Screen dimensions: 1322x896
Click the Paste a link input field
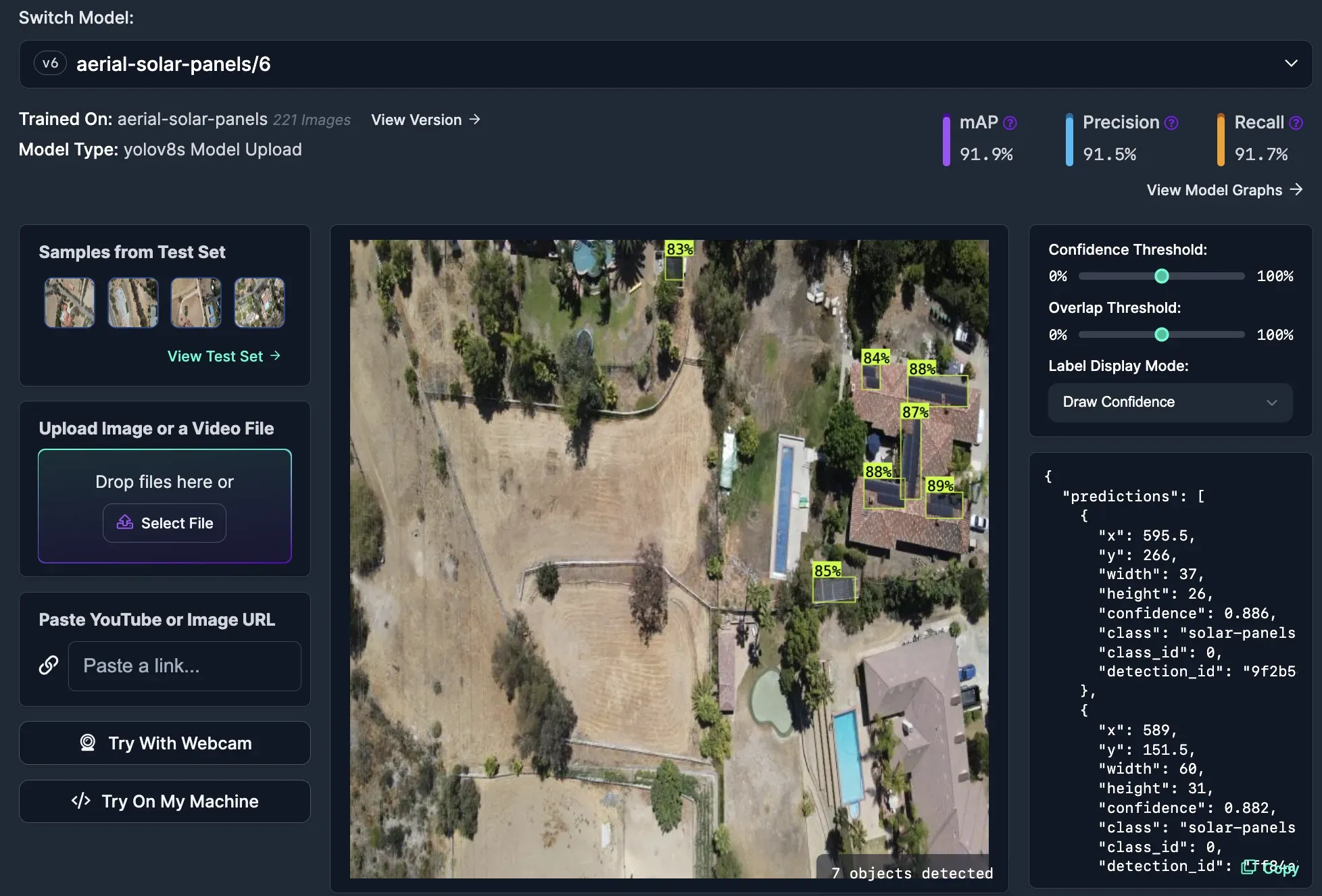tap(185, 666)
